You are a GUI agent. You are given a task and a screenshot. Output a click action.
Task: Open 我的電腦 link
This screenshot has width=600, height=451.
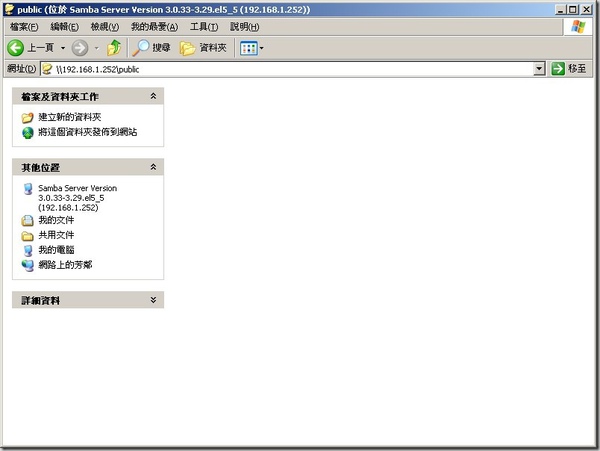(56, 250)
